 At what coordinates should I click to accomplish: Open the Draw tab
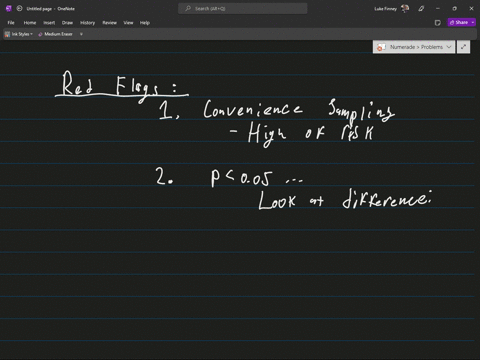pyautogui.click(x=67, y=23)
